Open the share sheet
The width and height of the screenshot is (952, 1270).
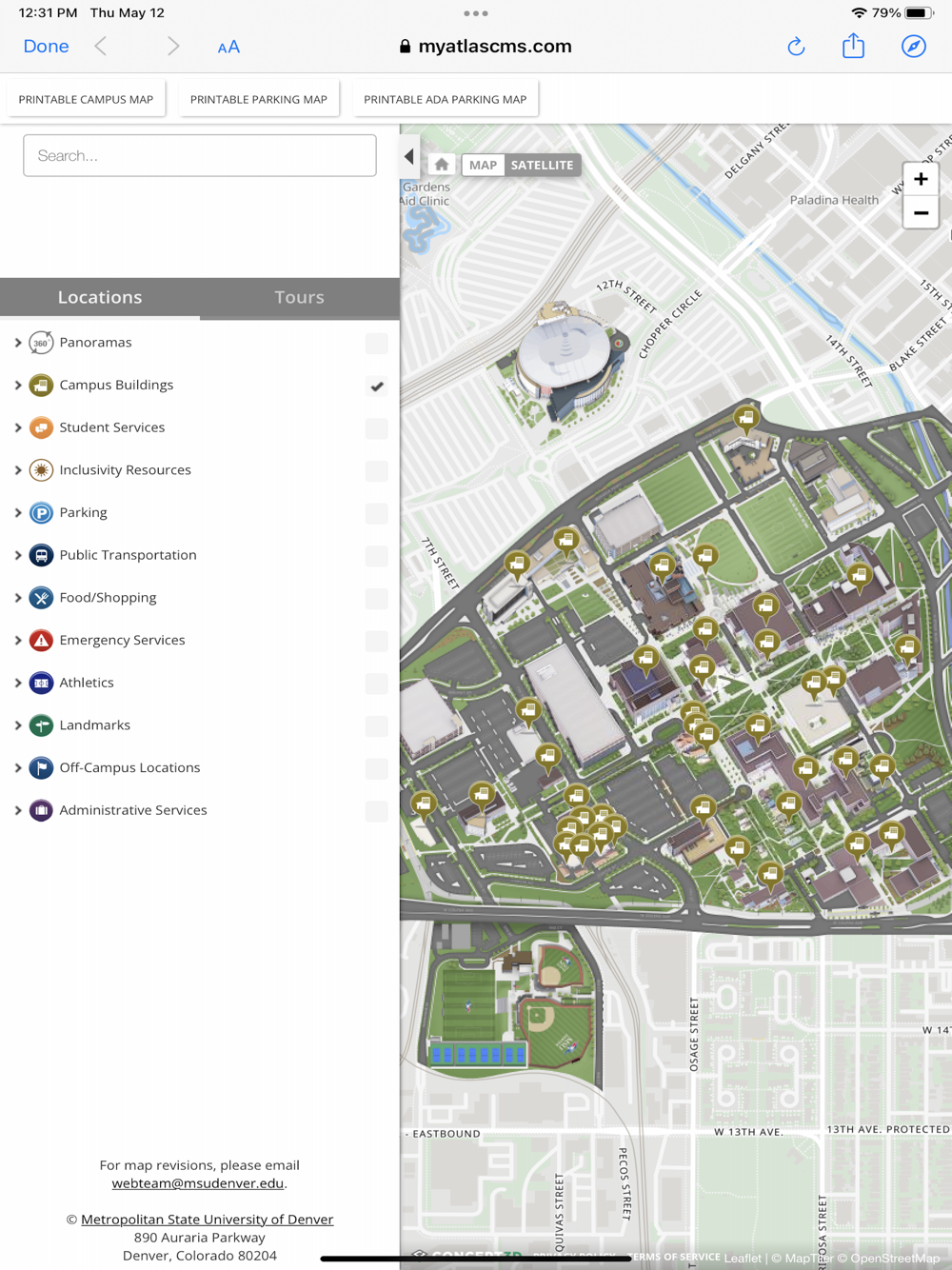pos(854,45)
